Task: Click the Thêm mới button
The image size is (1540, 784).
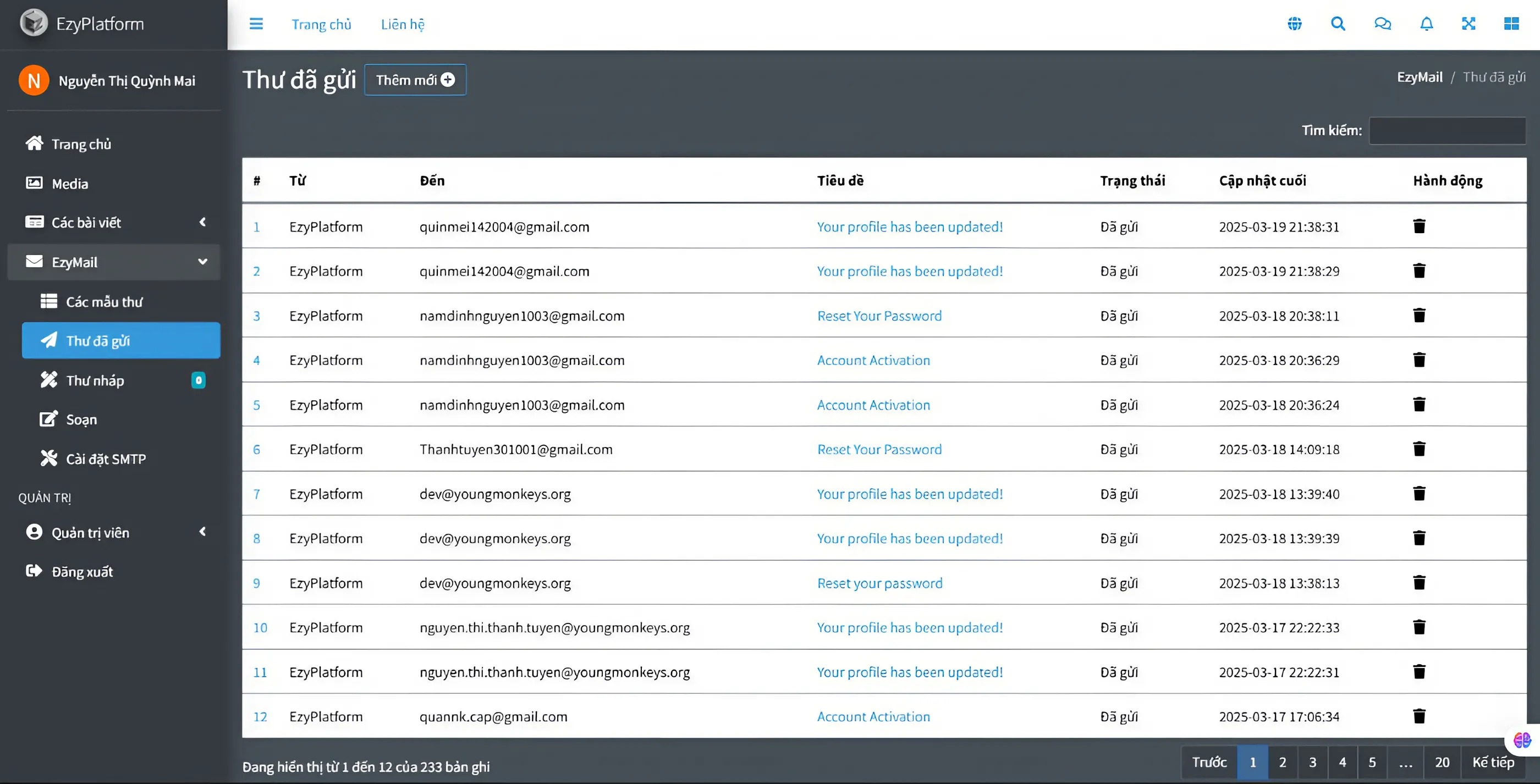Action: (x=415, y=80)
